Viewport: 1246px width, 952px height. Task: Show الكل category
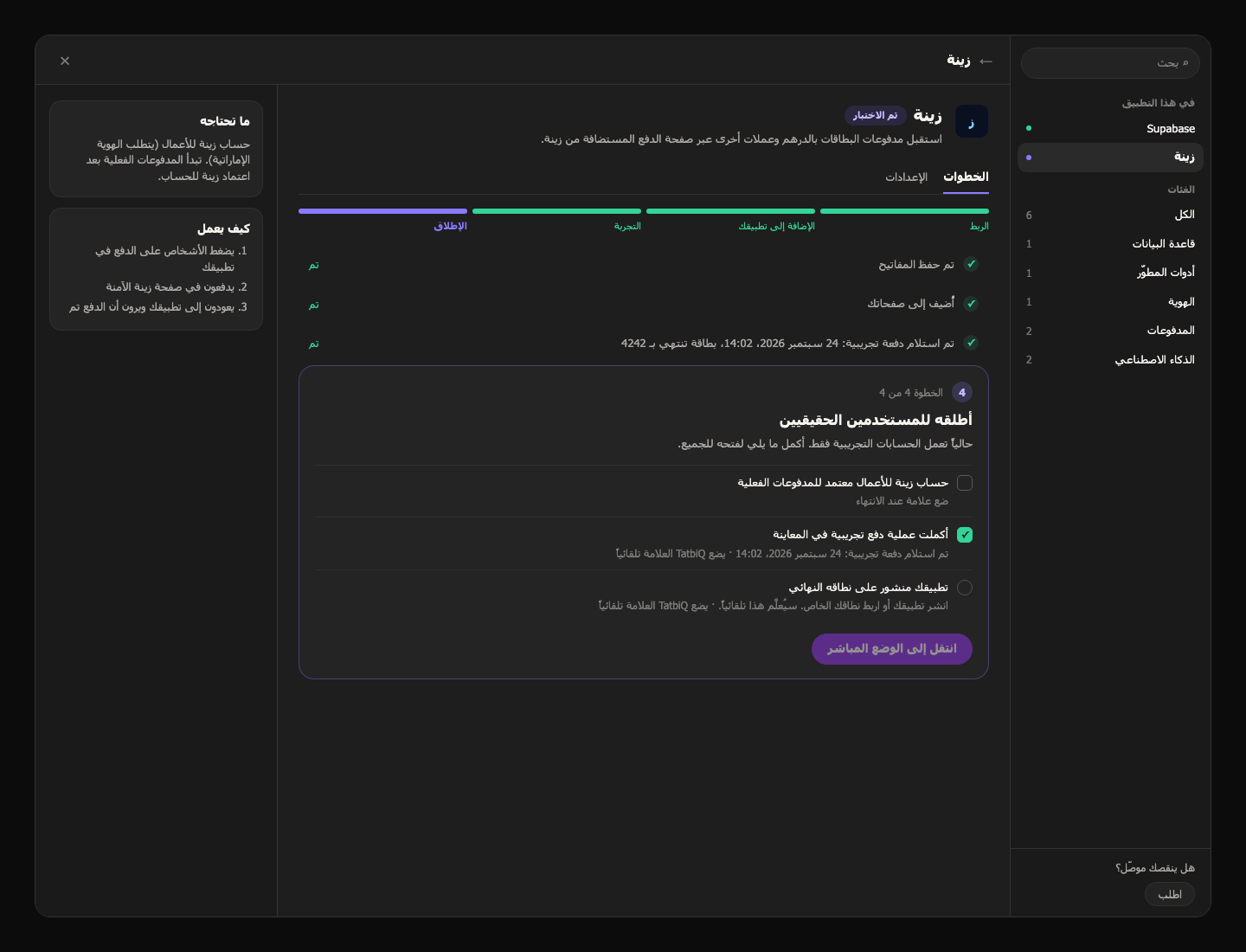1110,215
